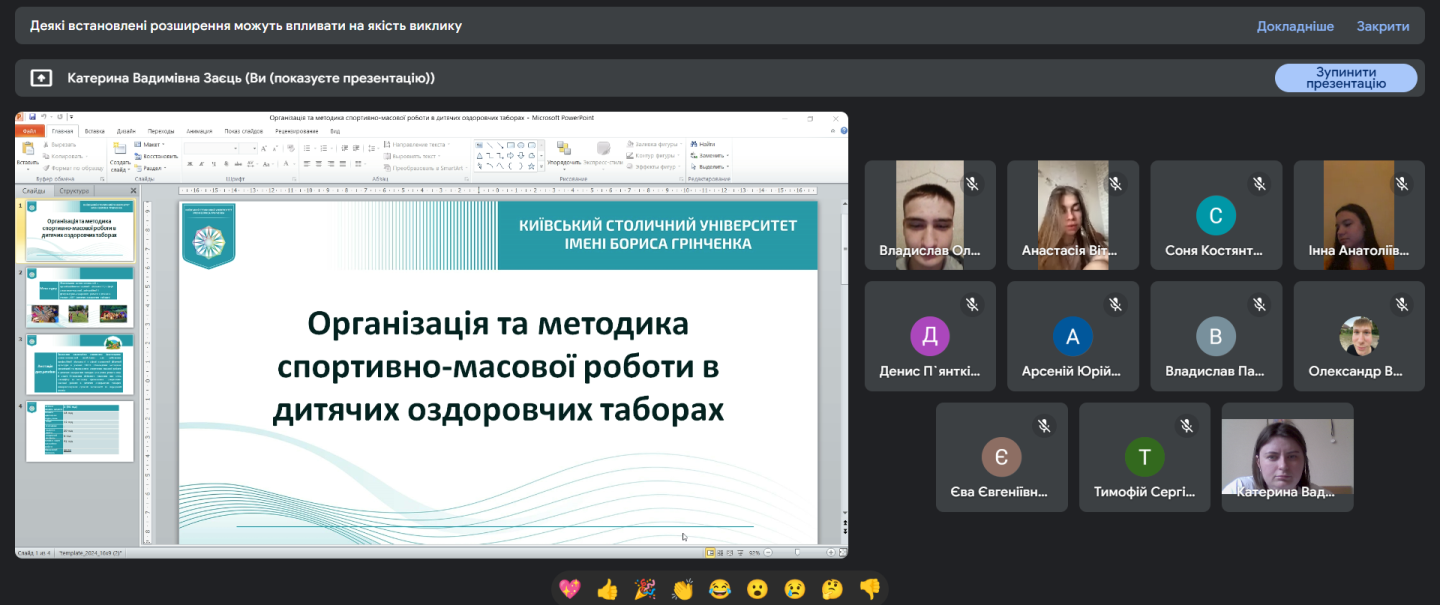Open the Макет layout dropdown
This screenshot has width=1440, height=605.
152,145
